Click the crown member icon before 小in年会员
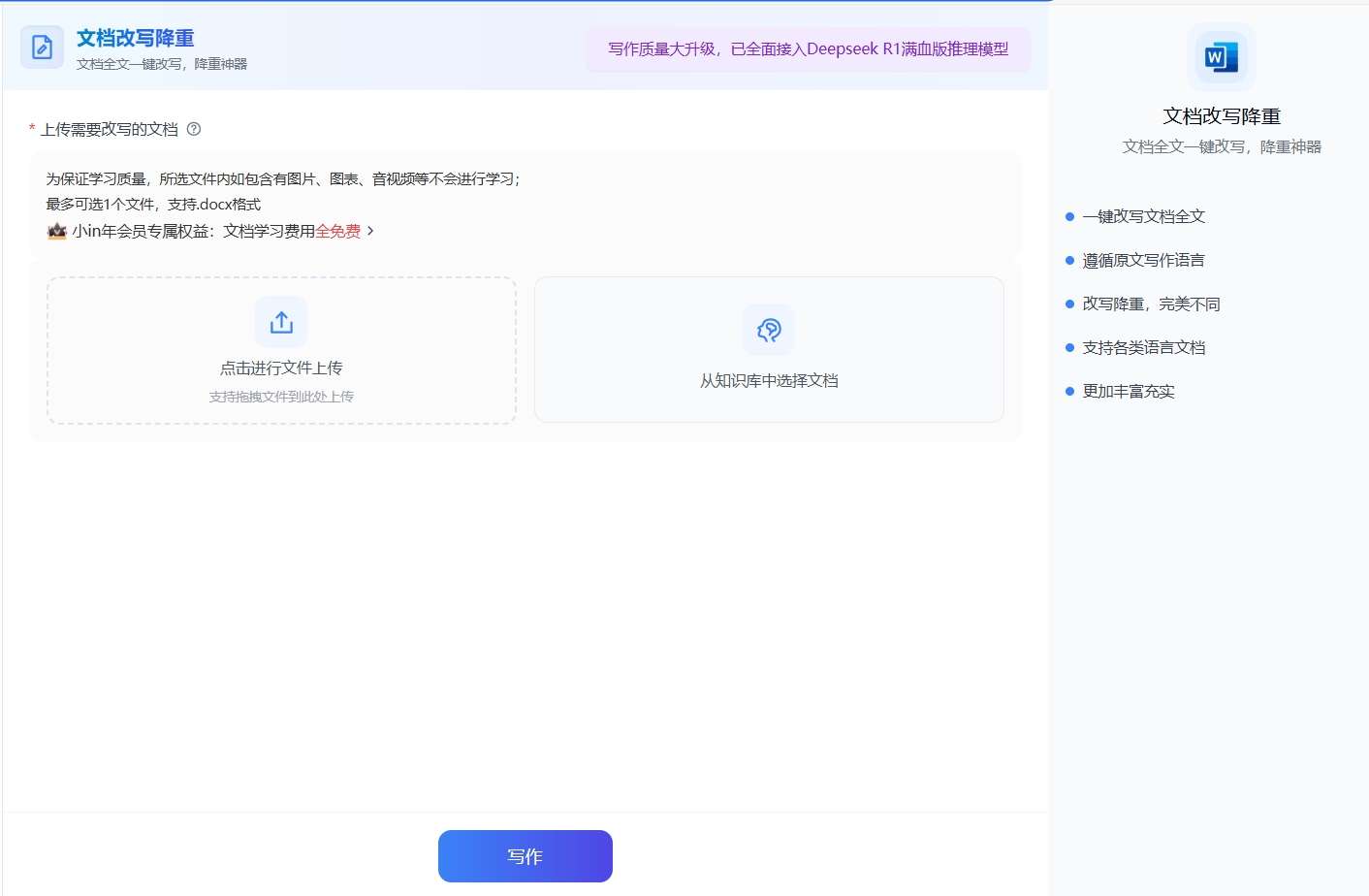1369x896 pixels. coord(57,231)
